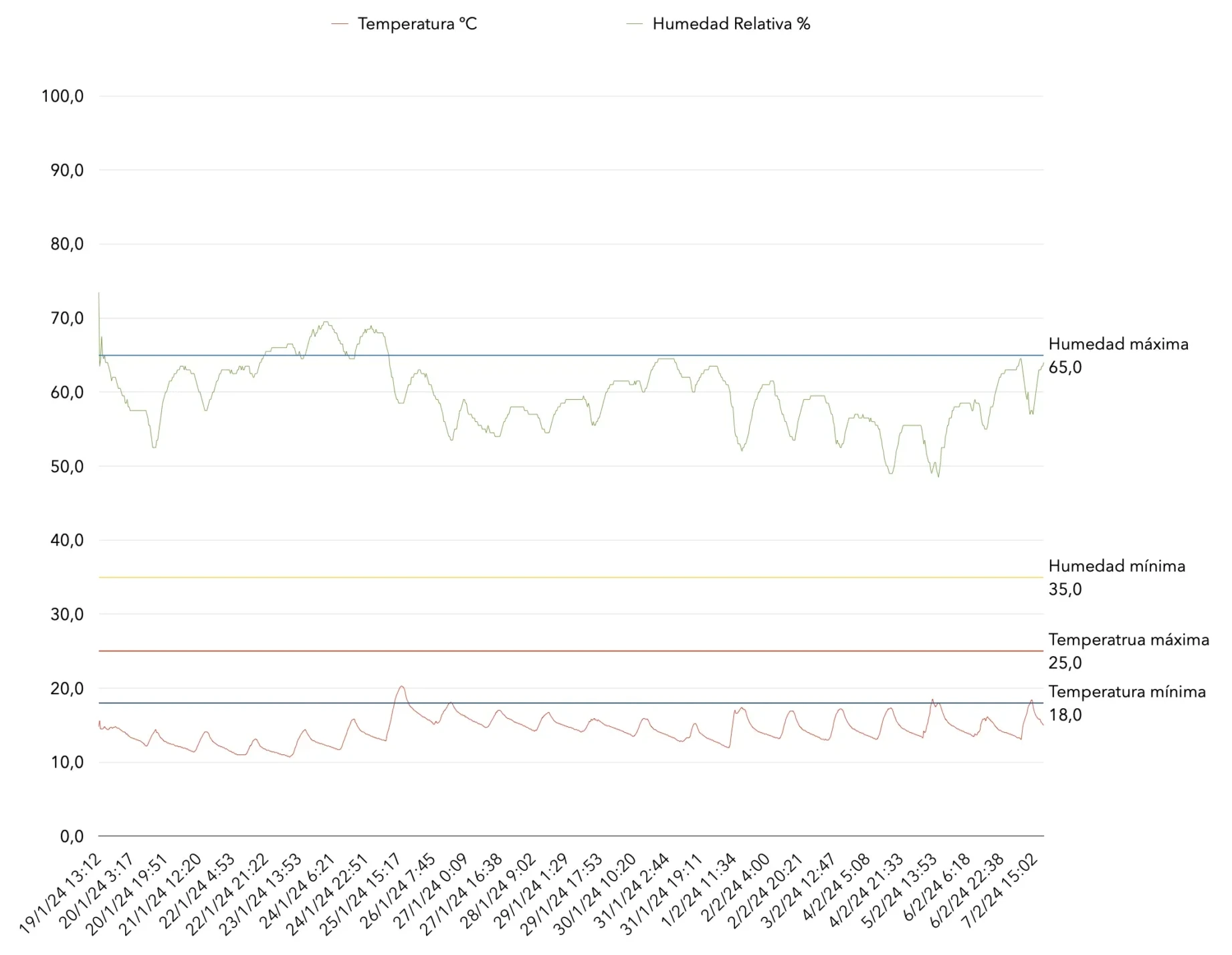1232x955 pixels.
Task: Click the 0,0 y-axis value
Action: 72,836
